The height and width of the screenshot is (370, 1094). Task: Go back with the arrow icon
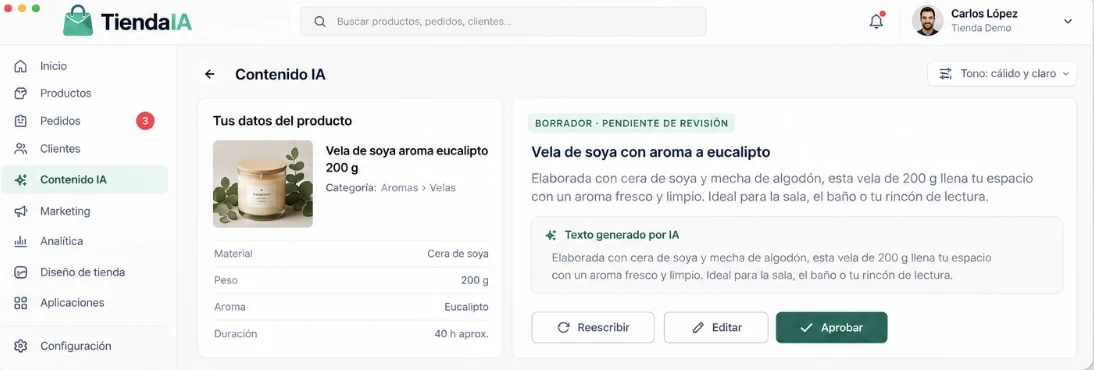(209, 74)
